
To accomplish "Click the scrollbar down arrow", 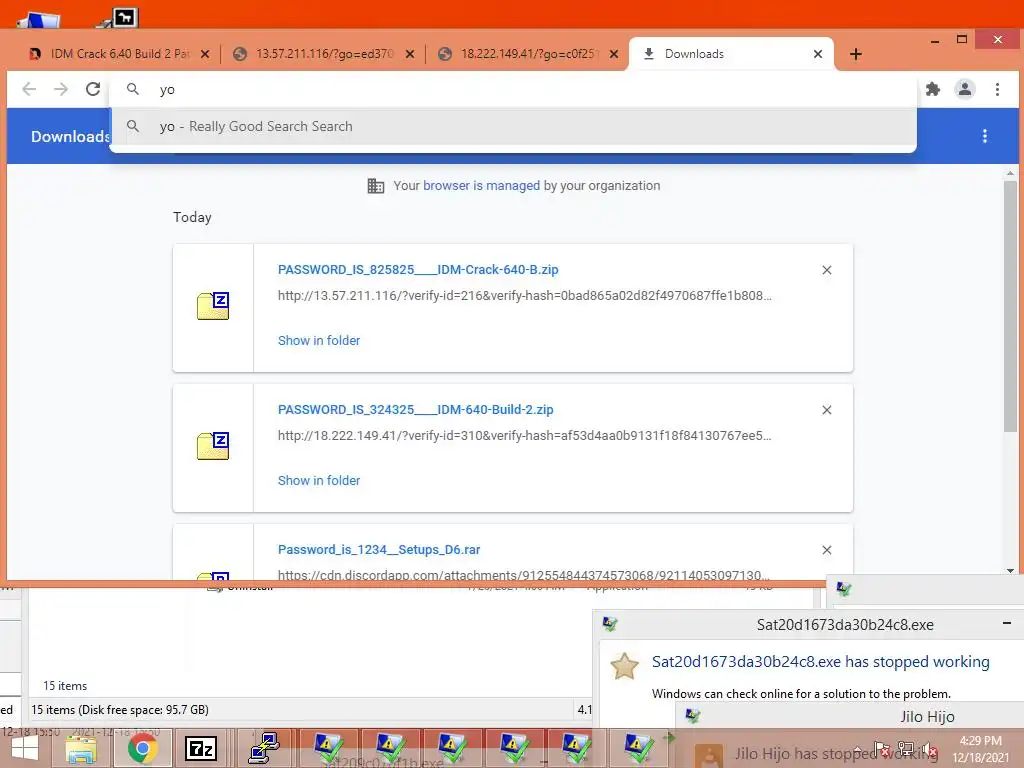I will pyautogui.click(x=1010, y=570).
